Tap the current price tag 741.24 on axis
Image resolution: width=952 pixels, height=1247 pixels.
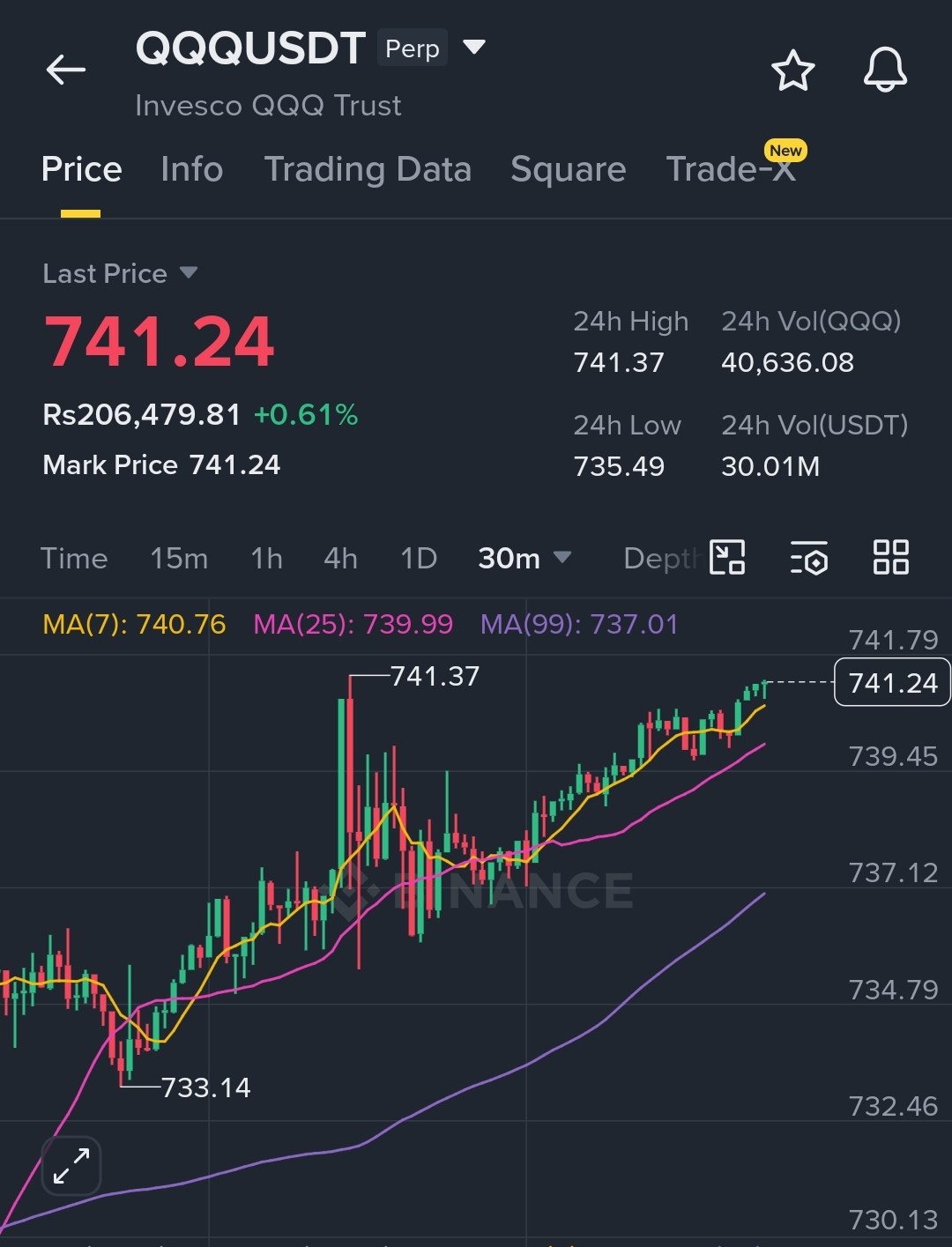tap(892, 683)
